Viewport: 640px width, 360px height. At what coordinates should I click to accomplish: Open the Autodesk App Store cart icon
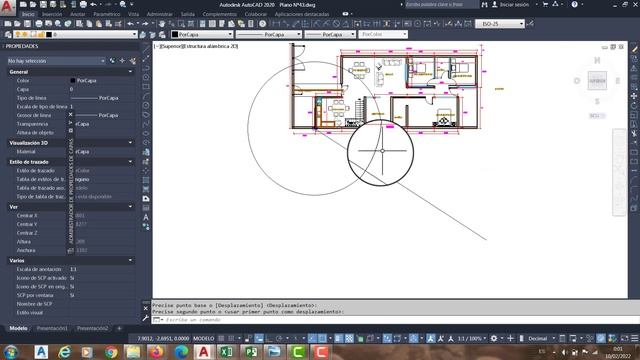point(545,4)
